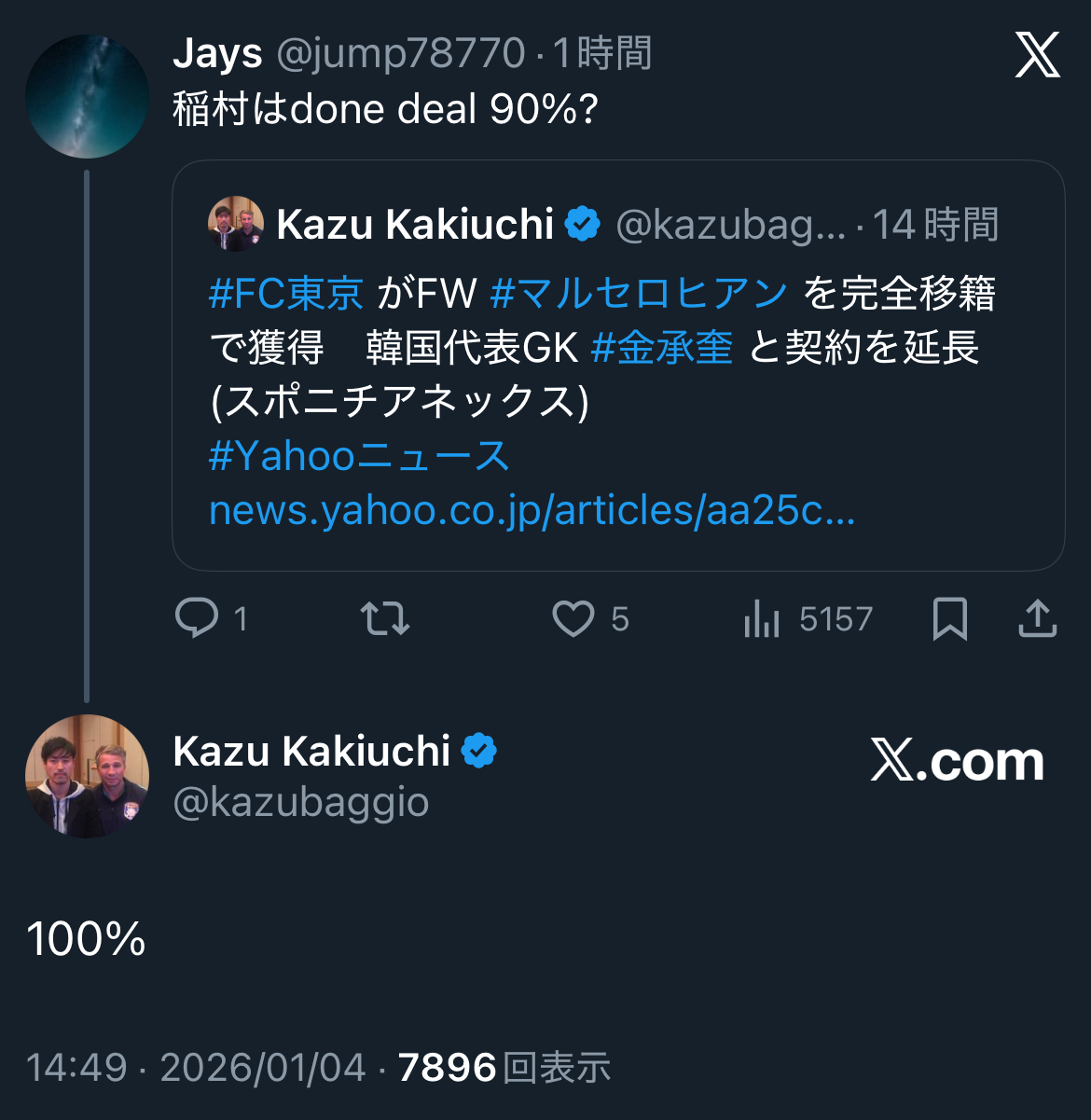Click the reply comment icon

click(x=197, y=618)
